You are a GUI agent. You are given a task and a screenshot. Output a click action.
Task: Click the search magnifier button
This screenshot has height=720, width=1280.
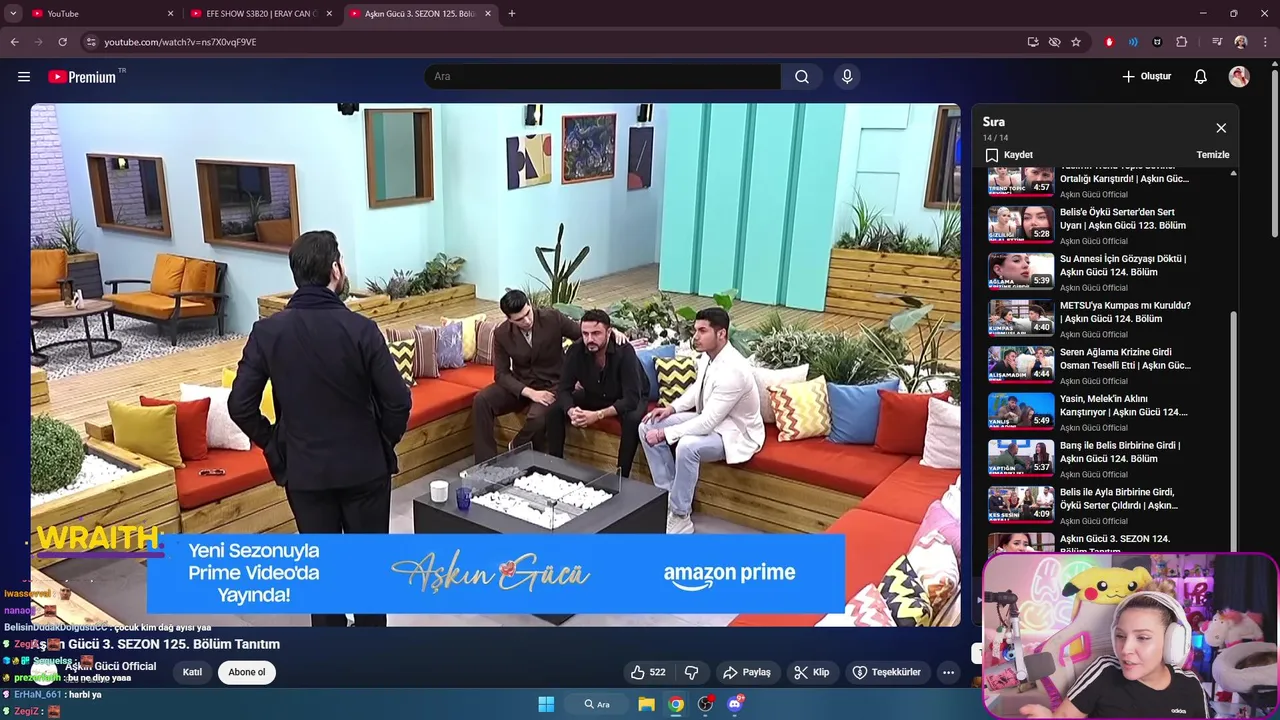pyautogui.click(x=802, y=76)
